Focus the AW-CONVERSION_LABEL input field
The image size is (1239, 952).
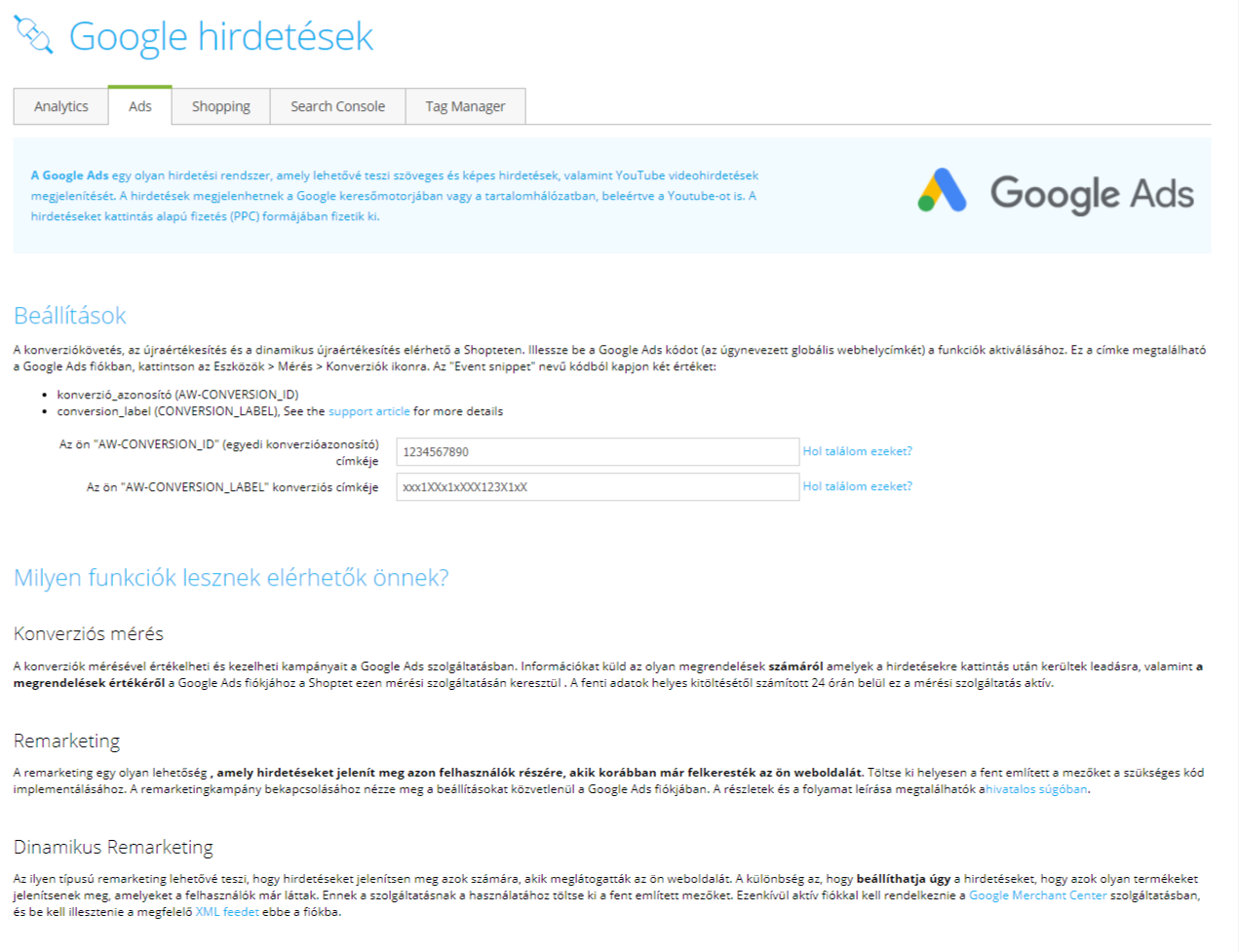coord(598,487)
